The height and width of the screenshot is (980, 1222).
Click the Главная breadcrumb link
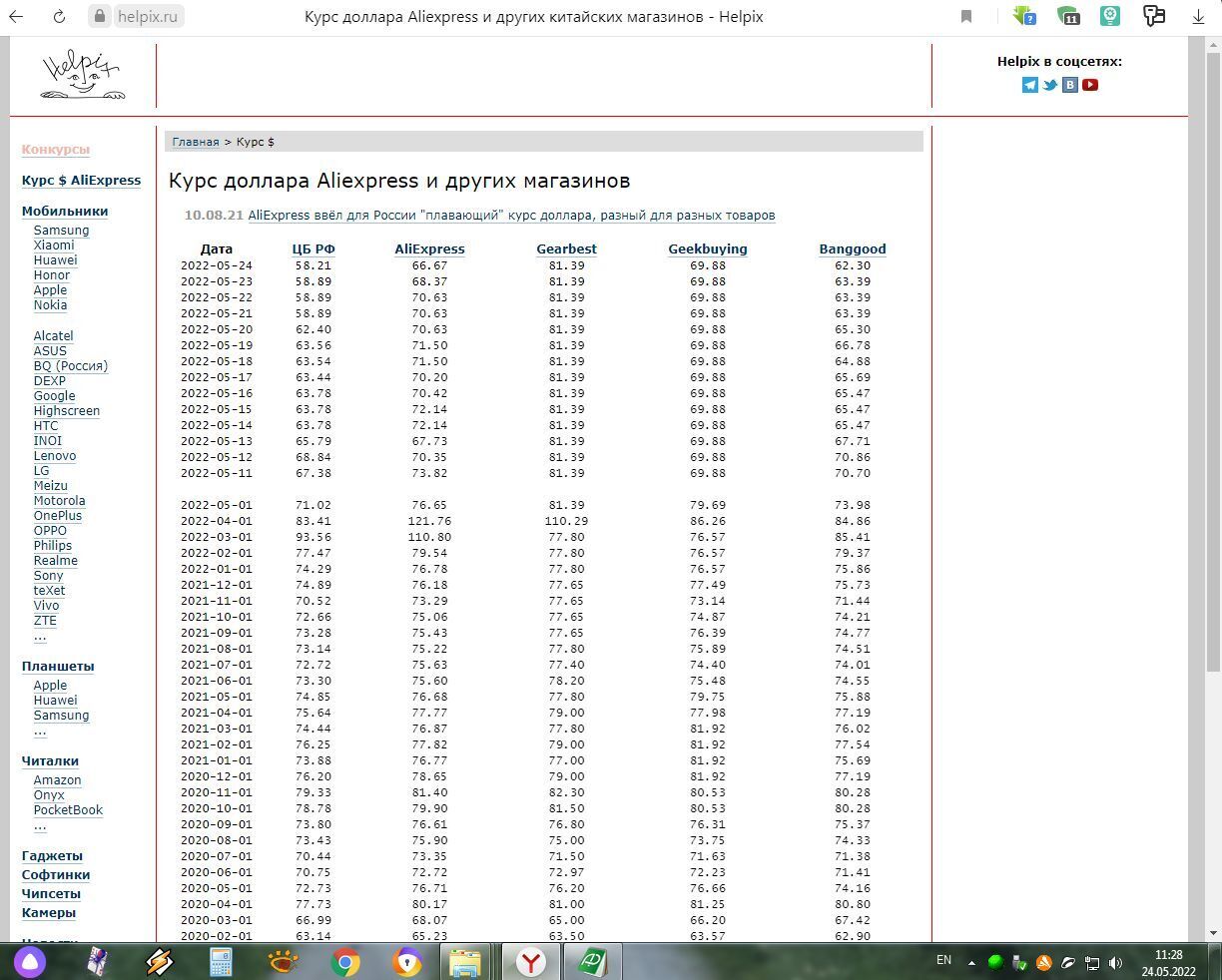click(x=195, y=142)
